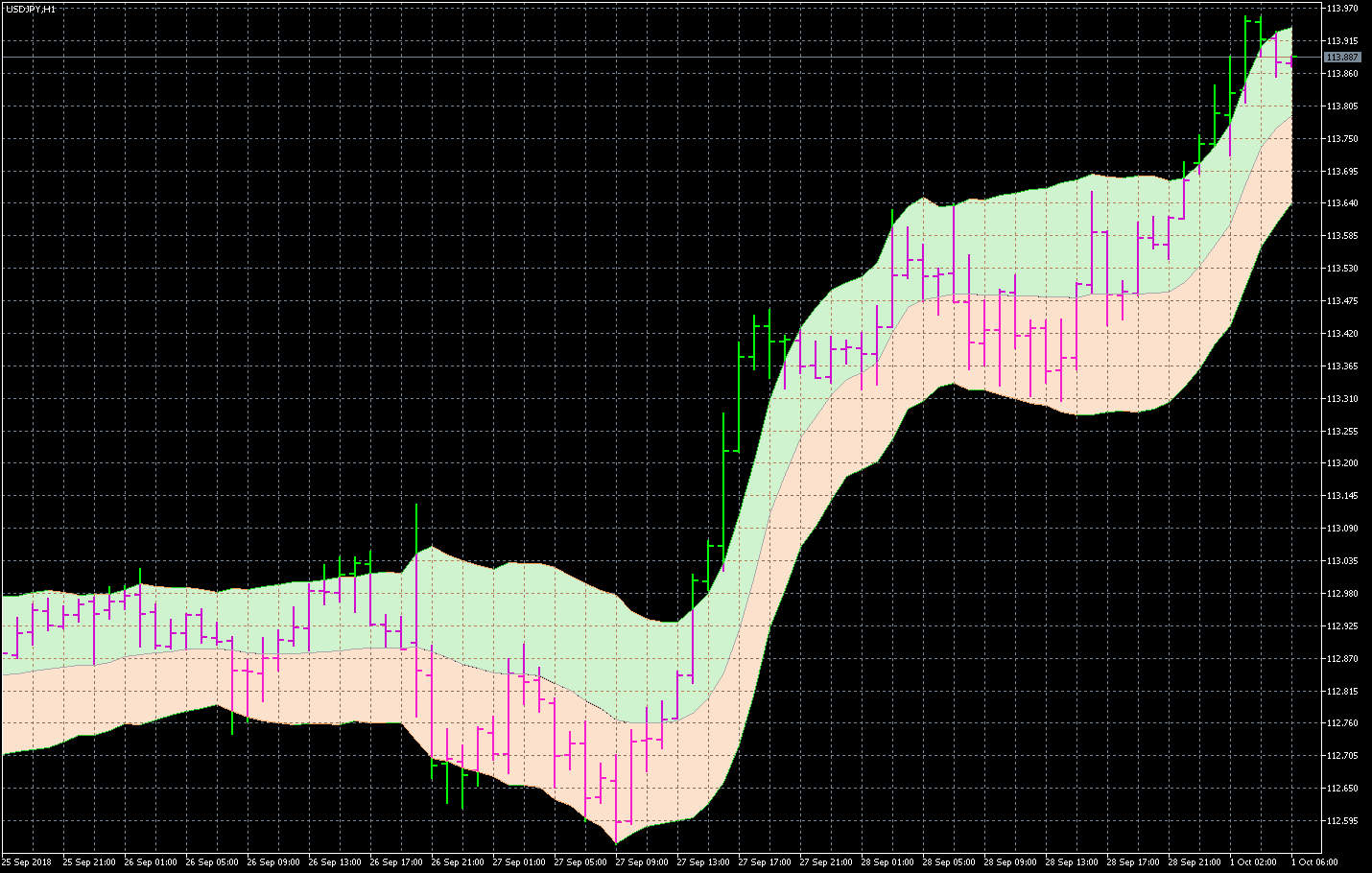The width and height of the screenshot is (1372, 873).
Task: Select the 28 Sep 01:00 time label
Action: (887, 862)
